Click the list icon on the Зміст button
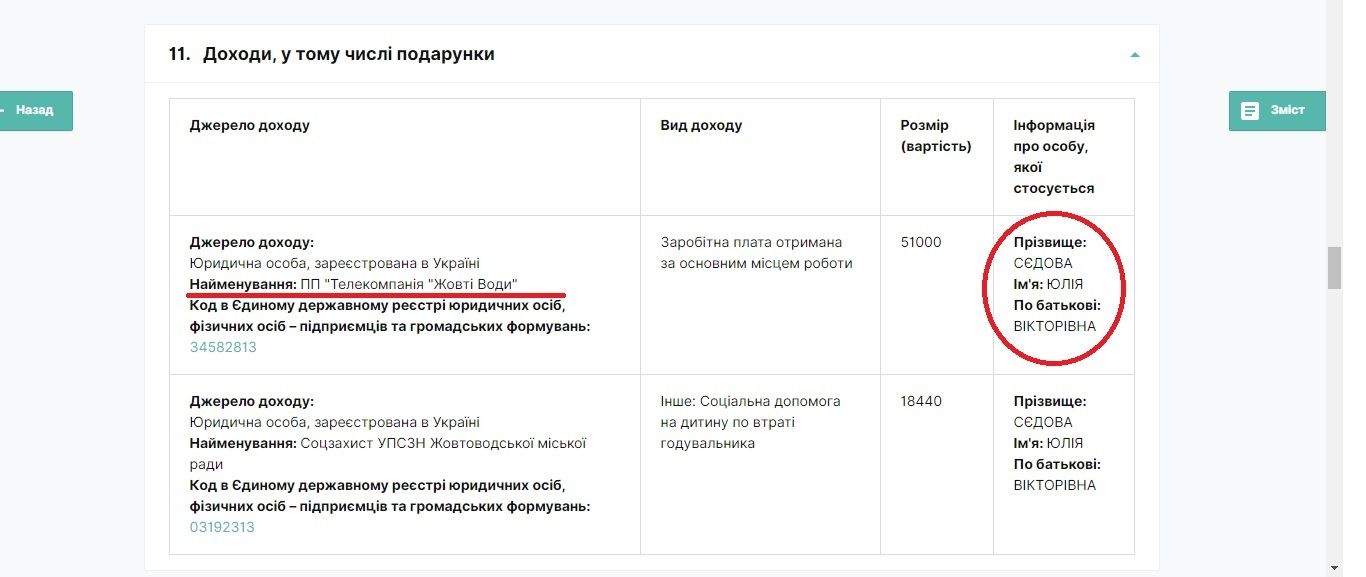 [1249, 110]
